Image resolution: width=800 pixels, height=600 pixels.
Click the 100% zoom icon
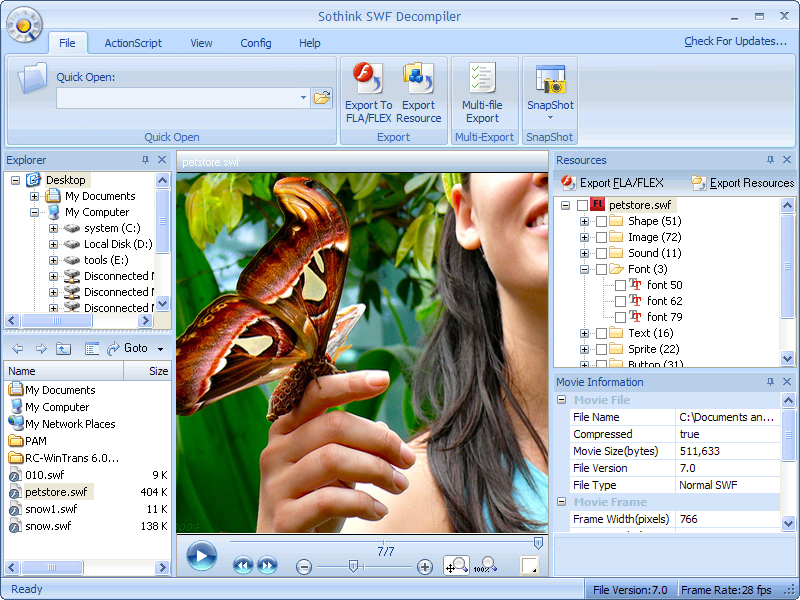485,566
